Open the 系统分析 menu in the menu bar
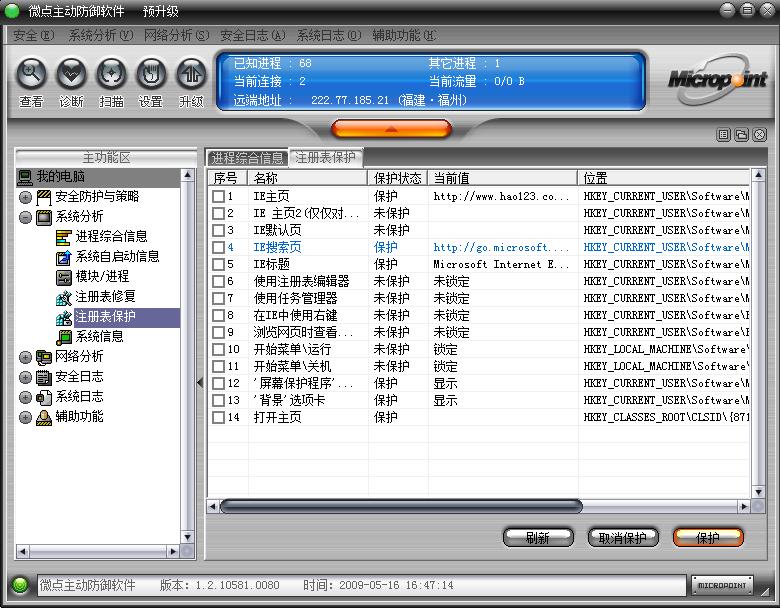Viewport: 780px width, 608px height. [x=100, y=35]
